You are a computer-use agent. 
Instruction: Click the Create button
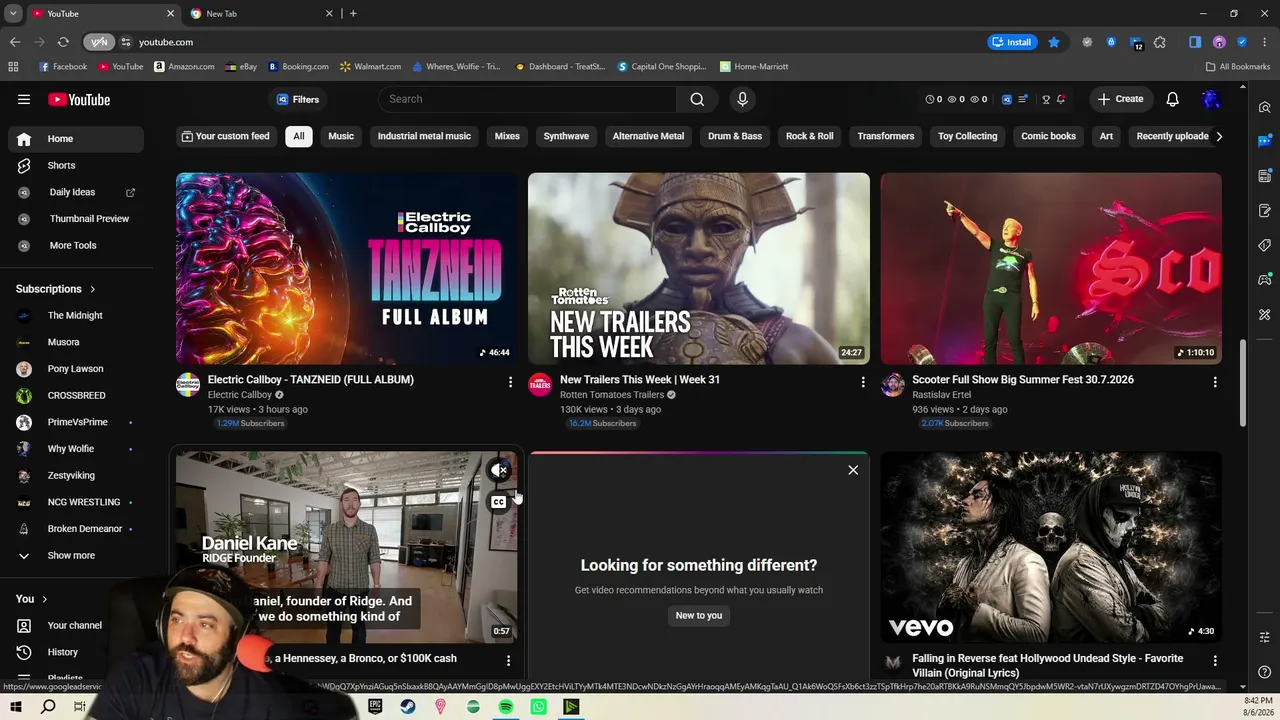(1120, 99)
